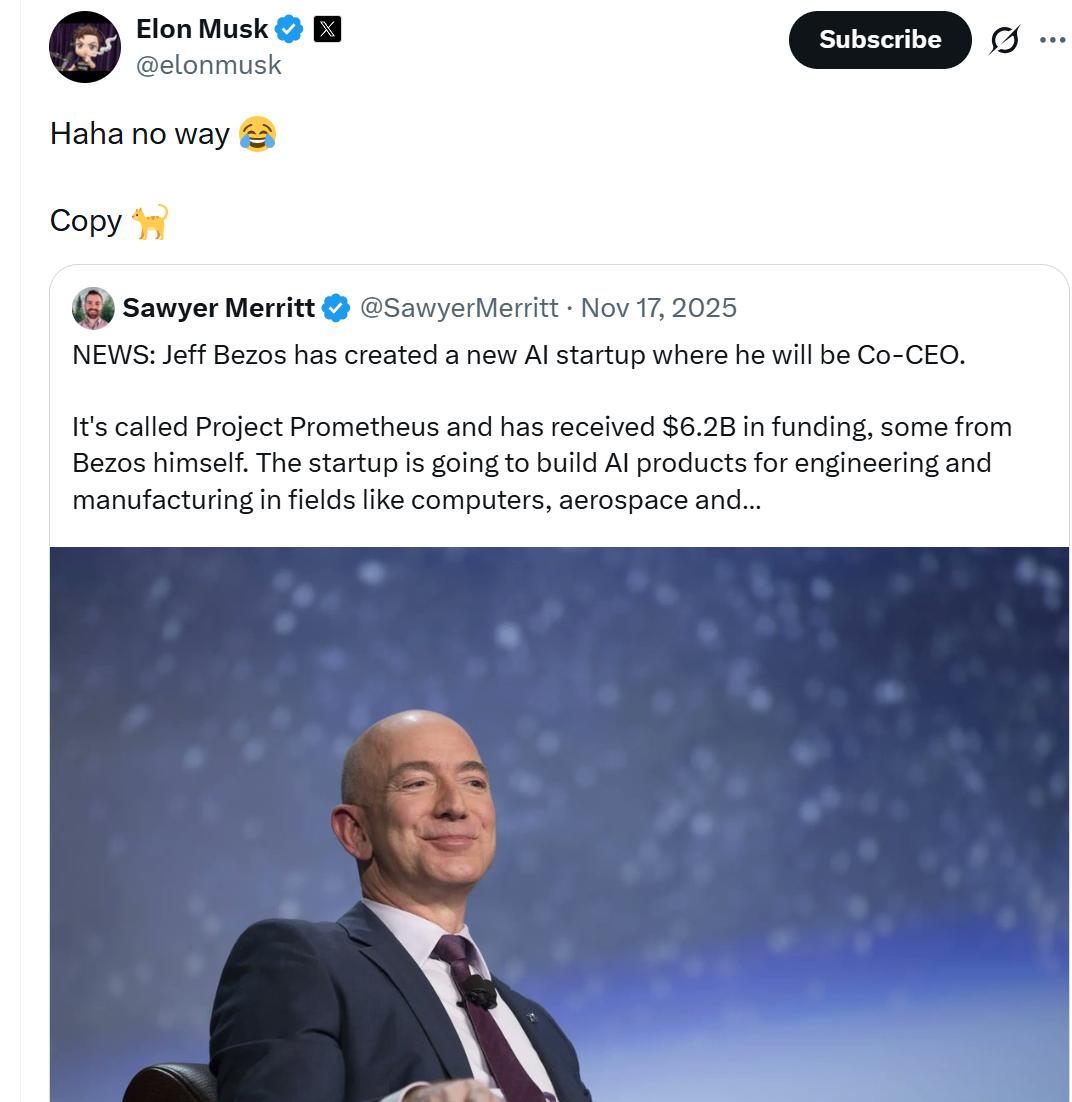Image resolution: width=1072 pixels, height=1102 pixels.
Task: Click the "Haha no way" post text
Action: point(140,134)
